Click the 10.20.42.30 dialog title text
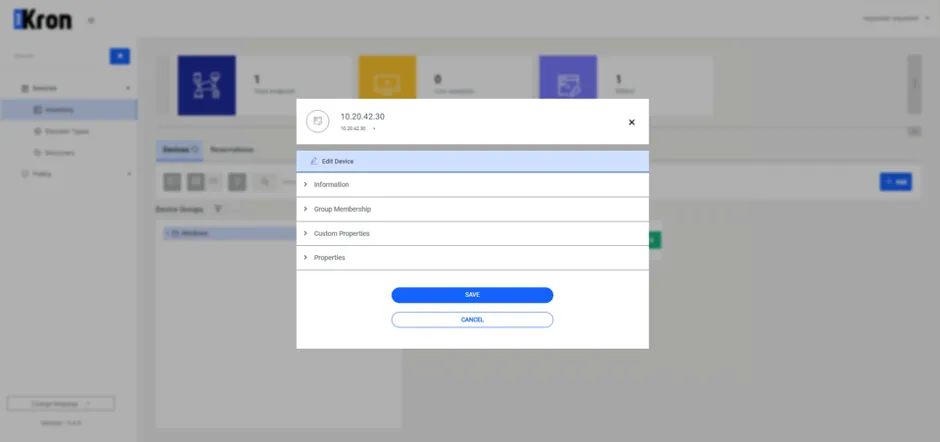Screen dimensions: 940x442 (363, 117)
